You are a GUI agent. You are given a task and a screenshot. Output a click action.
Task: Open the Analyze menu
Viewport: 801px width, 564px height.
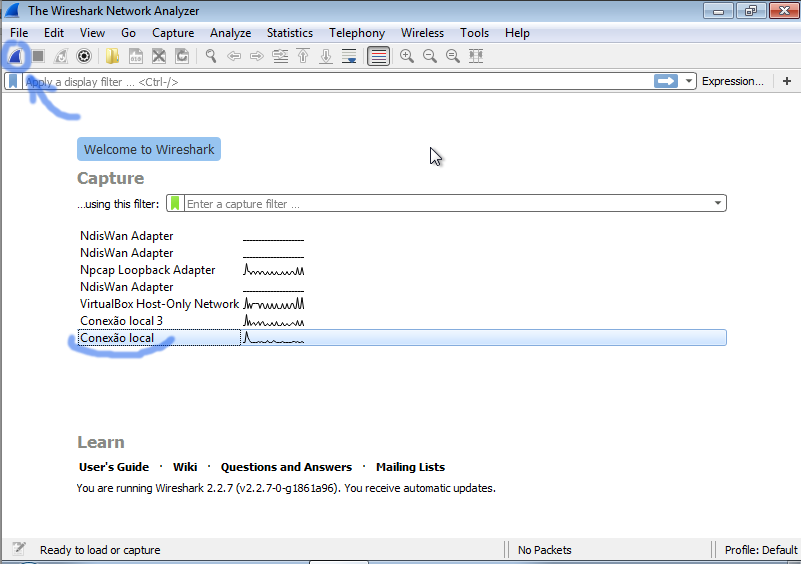[230, 33]
